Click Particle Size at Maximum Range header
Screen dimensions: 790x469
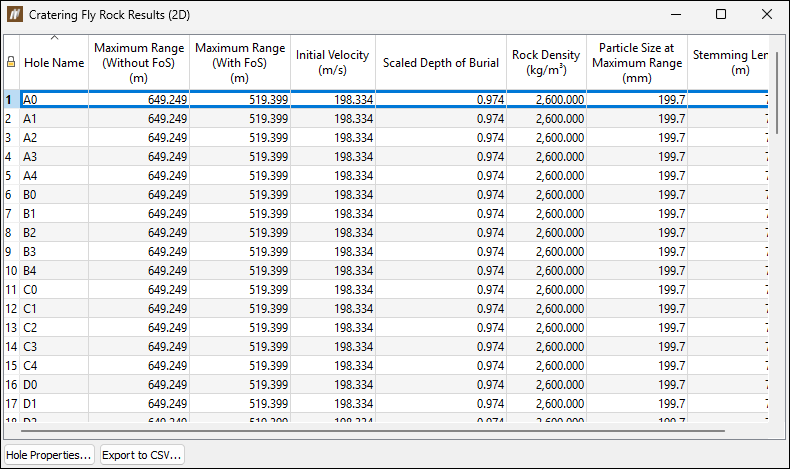pos(637,62)
